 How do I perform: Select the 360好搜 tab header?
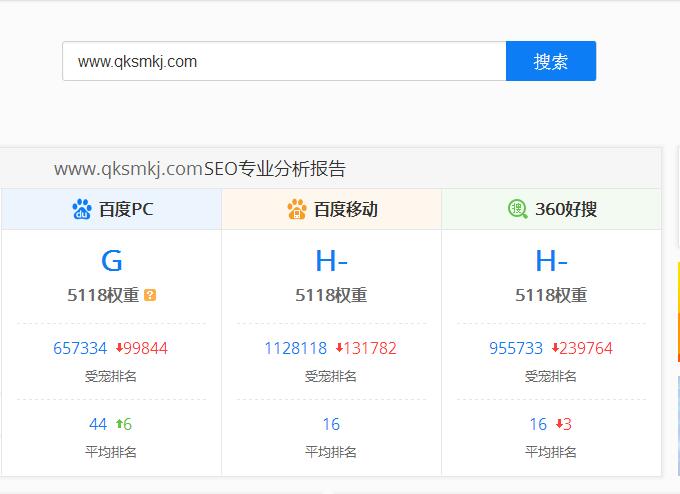pyautogui.click(x=551, y=209)
